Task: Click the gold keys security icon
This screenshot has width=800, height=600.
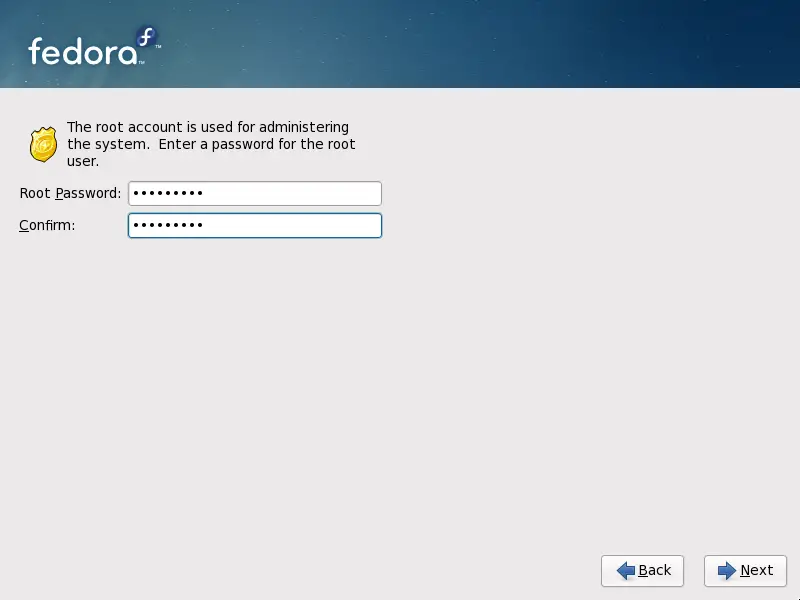Action: coord(42,143)
